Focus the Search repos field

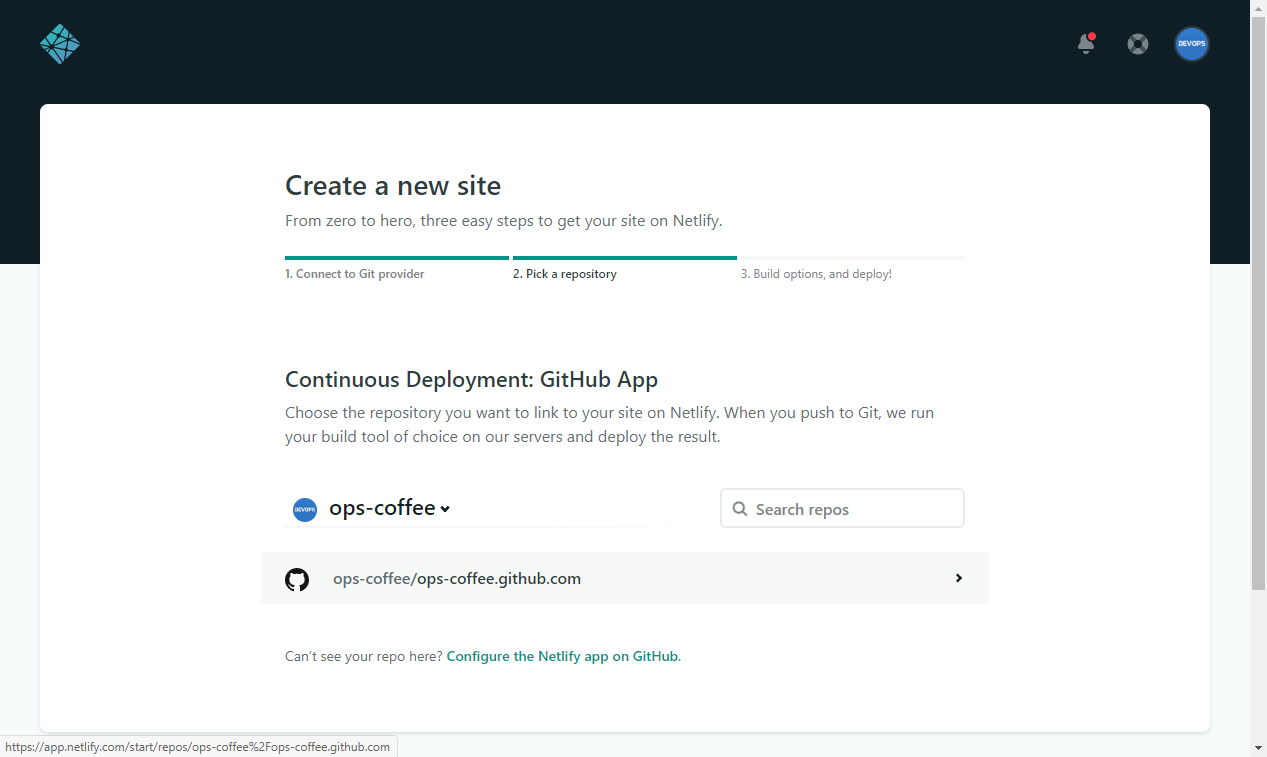click(x=842, y=508)
